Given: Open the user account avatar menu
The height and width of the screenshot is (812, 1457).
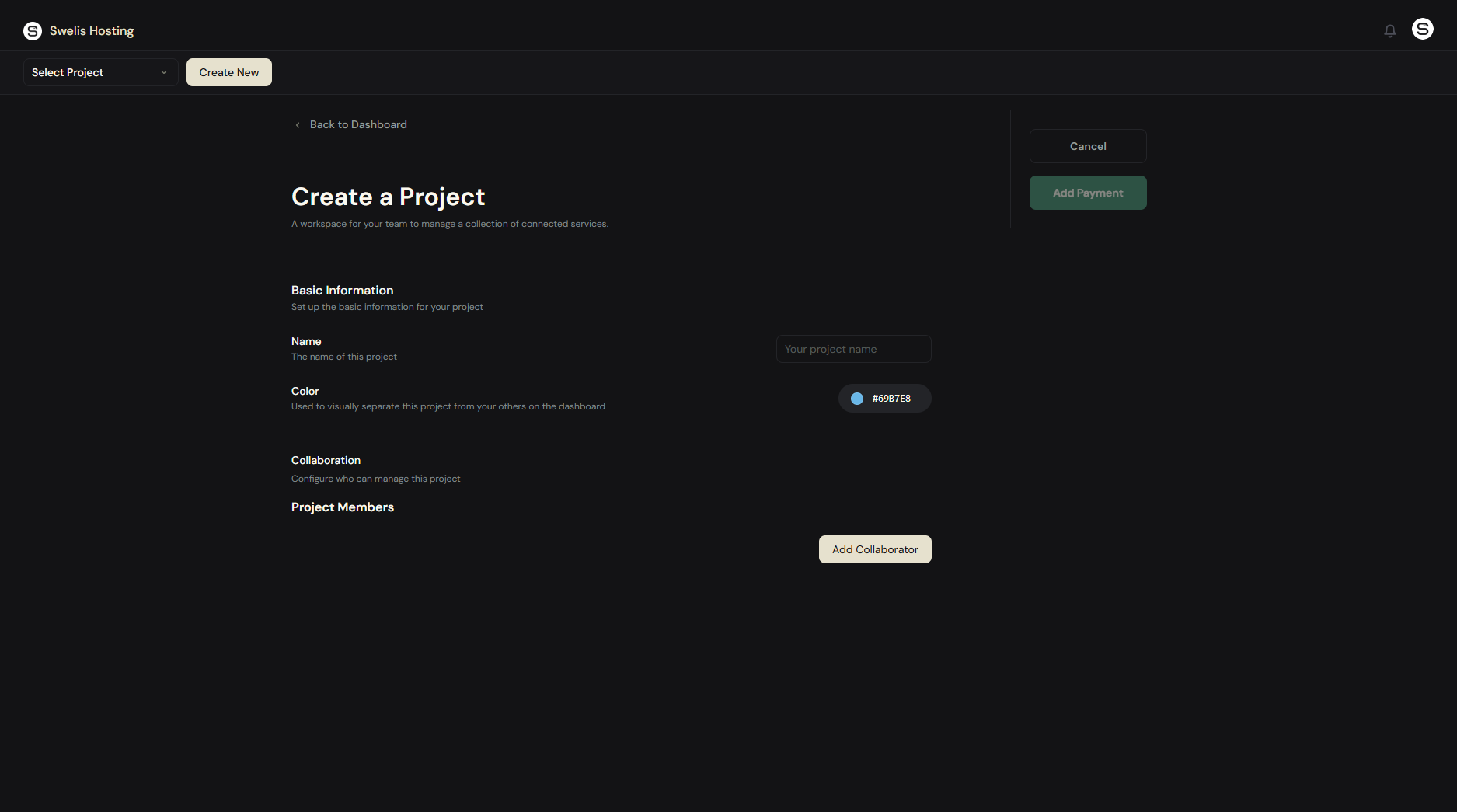Looking at the screenshot, I should click(x=1422, y=30).
